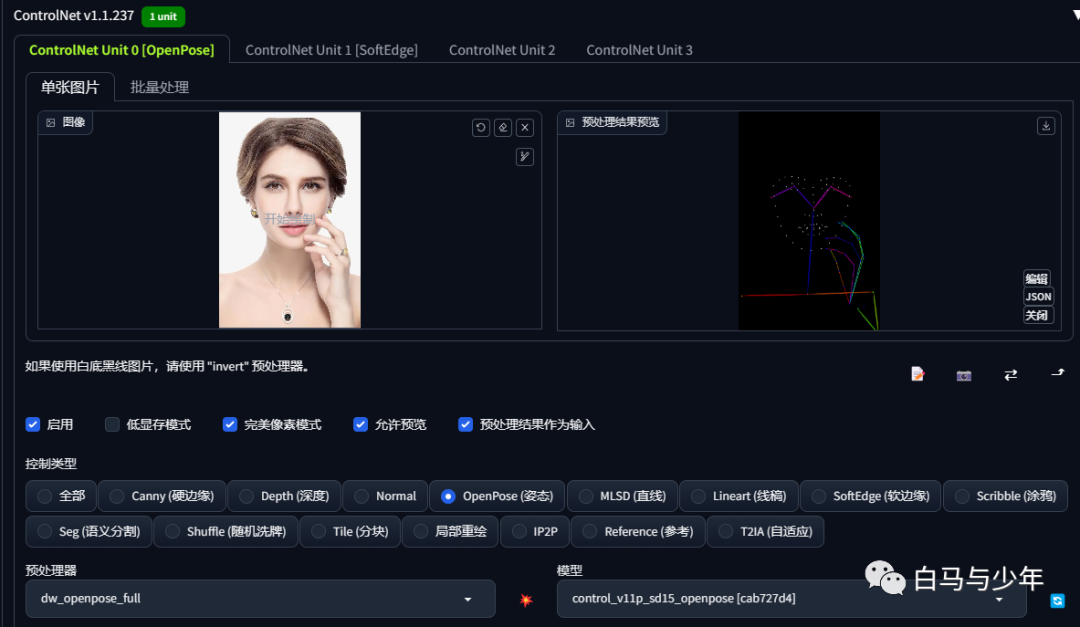The height and width of the screenshot is (627, 1080).
Task: Collapse the ControlNet panel triangle
Action: coord(1076,14)
